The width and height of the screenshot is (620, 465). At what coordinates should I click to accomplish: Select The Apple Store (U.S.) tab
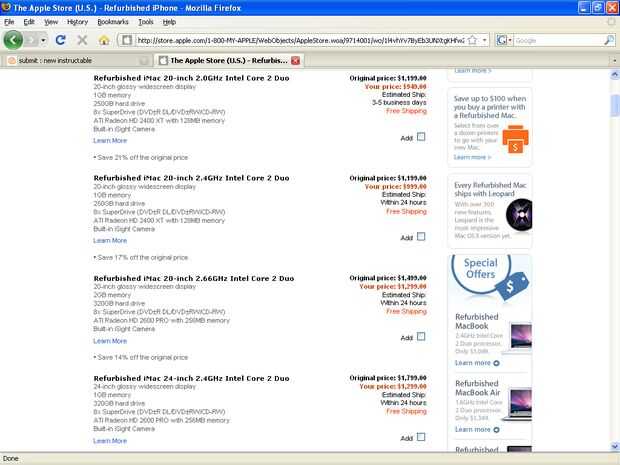click(x=229, y=60)
